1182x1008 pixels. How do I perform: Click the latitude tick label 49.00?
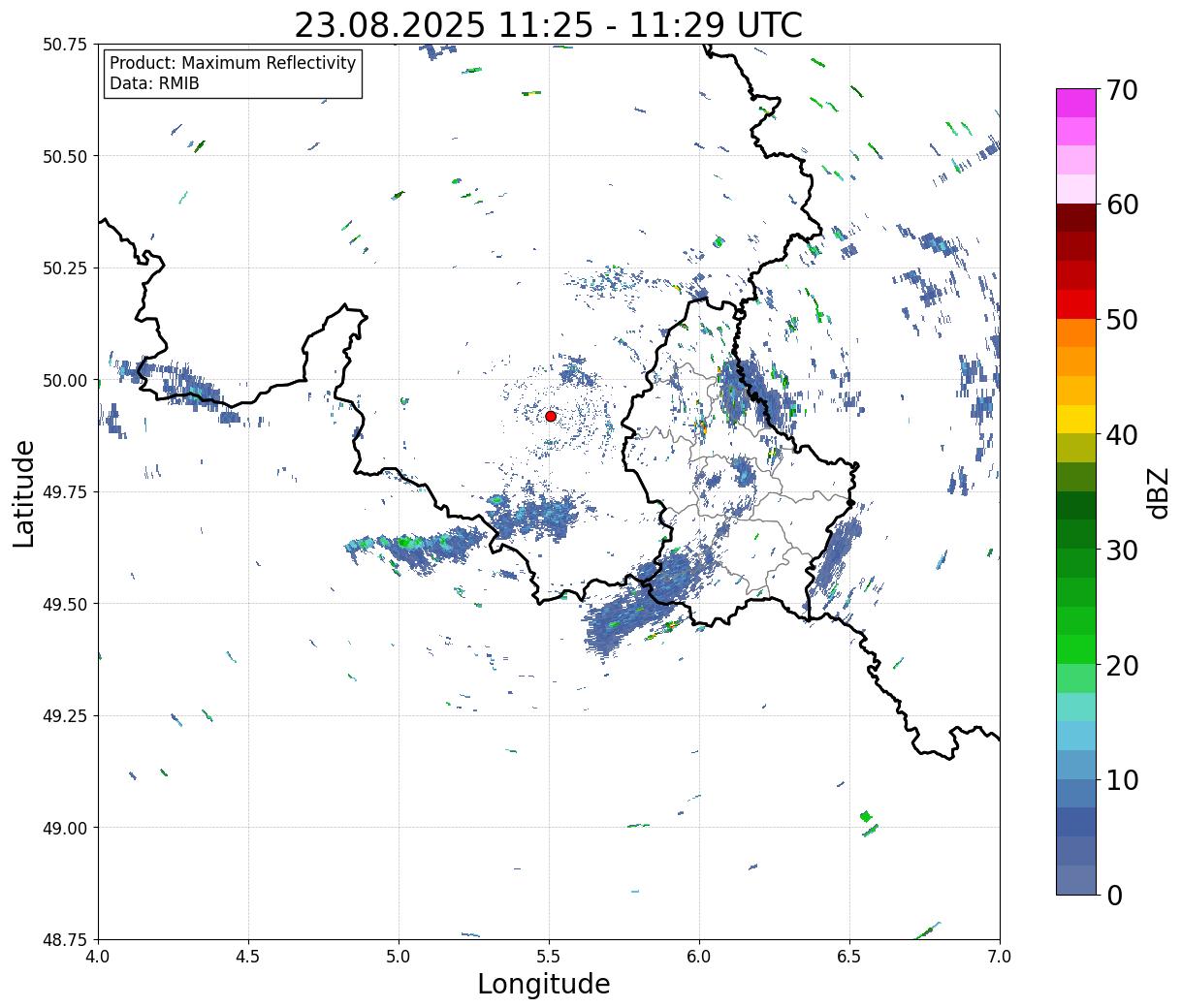click(x=64, y=828)
